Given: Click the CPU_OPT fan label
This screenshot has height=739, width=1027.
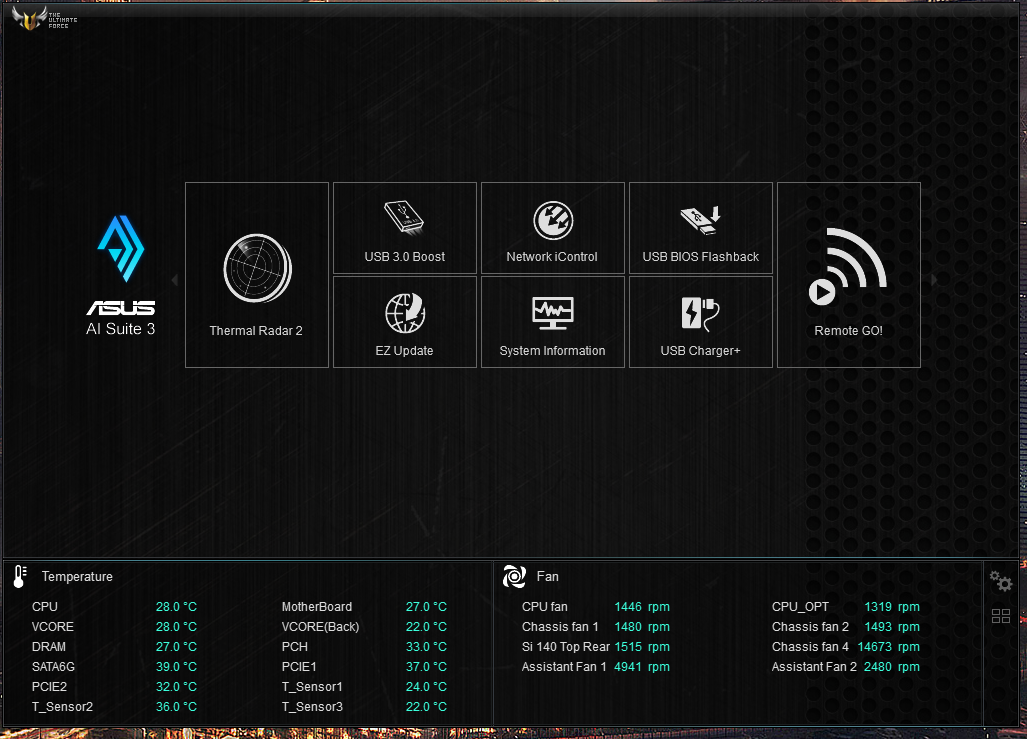Looking at the screenshot, I should click(800, 607).
